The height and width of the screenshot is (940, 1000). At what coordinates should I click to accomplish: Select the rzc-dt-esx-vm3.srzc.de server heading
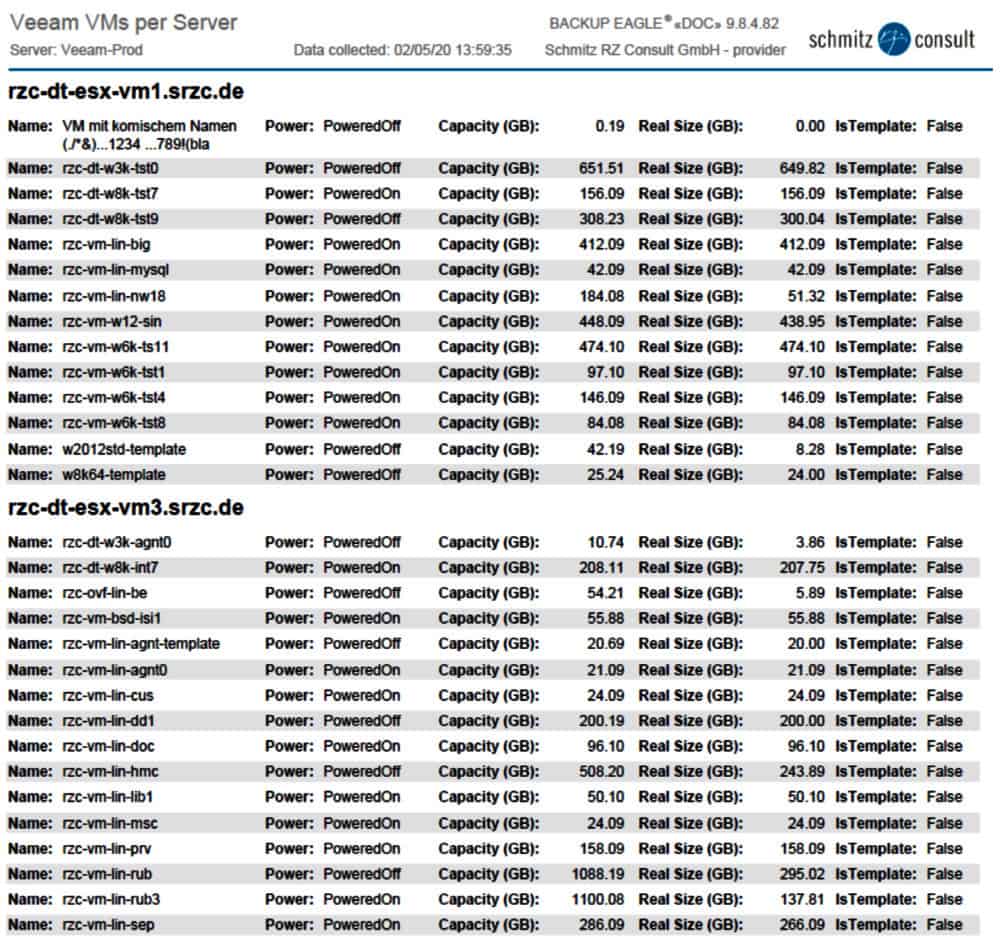pyautogui.click(x=126, y=507)
